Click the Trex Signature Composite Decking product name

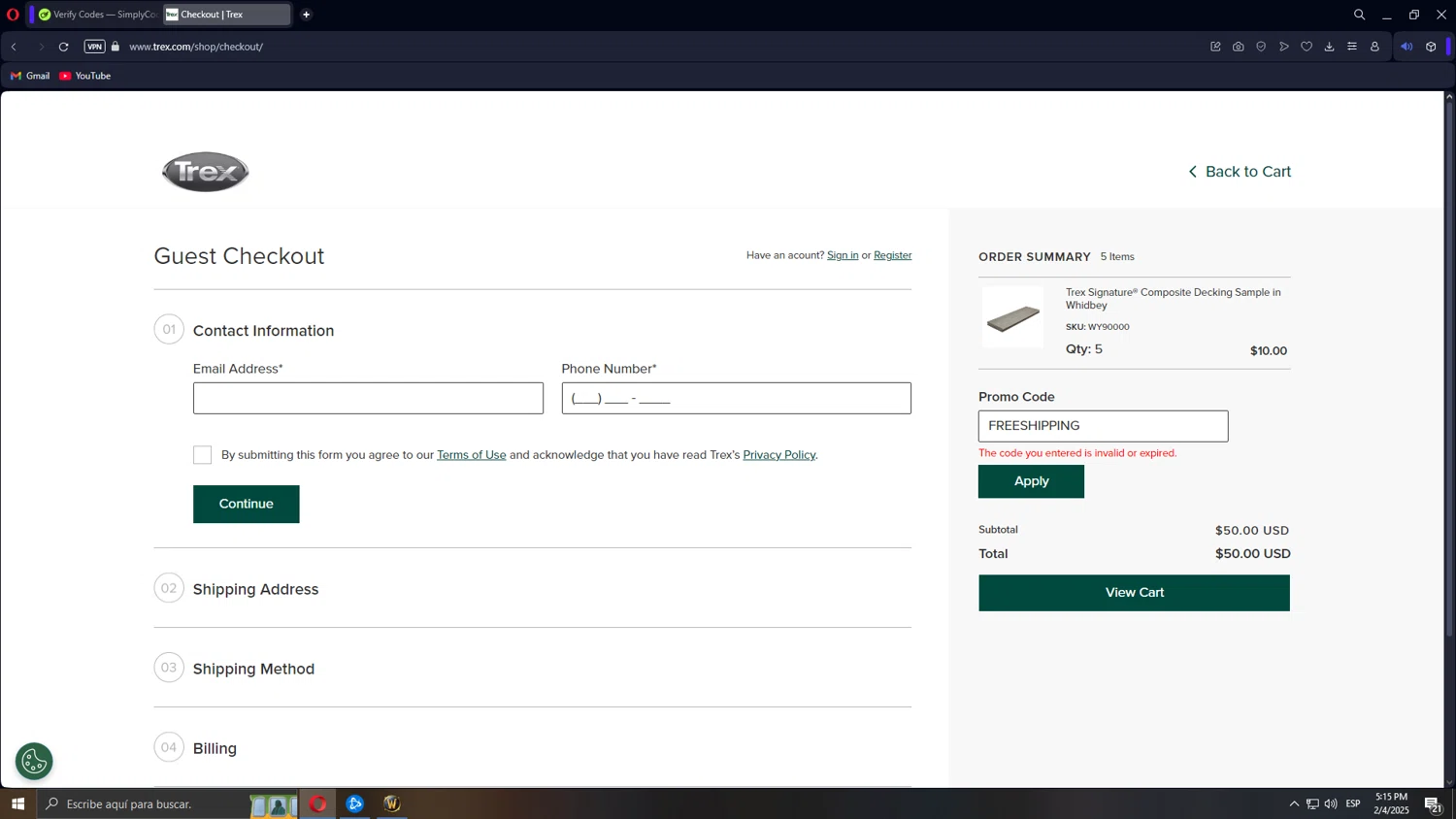coord(1174,298)
